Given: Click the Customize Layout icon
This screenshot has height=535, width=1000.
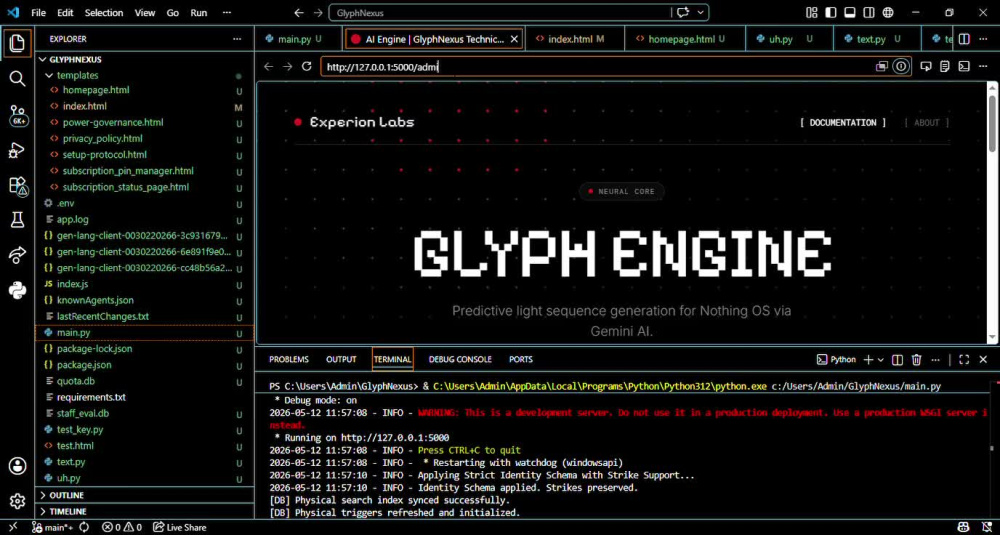Looking at the screenshot, I should (x=812, y=12).
